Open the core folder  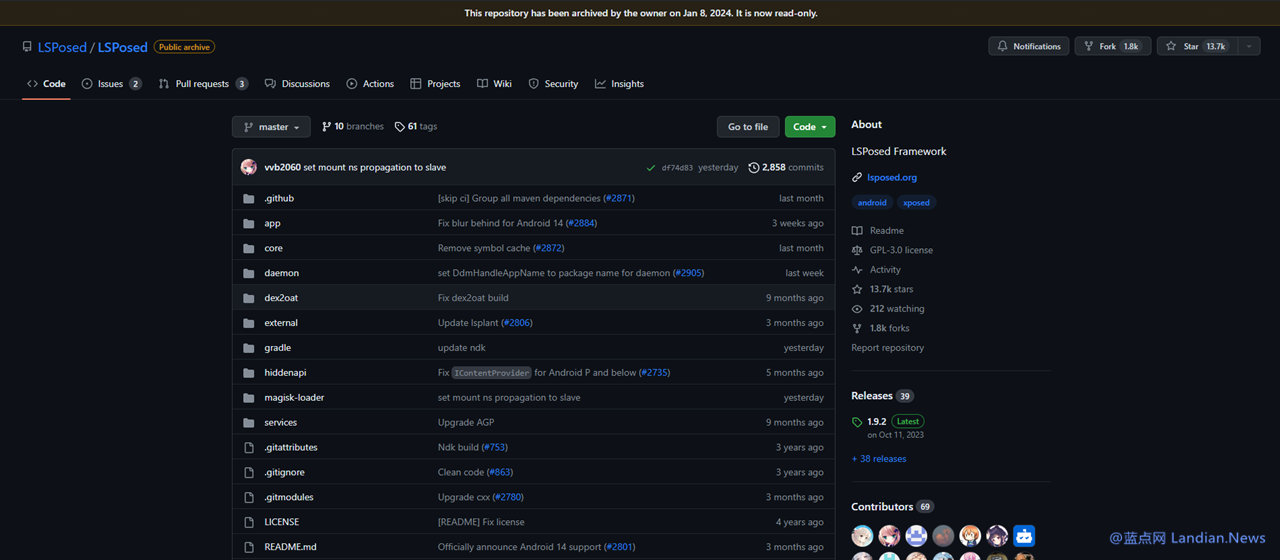(273, 248)
